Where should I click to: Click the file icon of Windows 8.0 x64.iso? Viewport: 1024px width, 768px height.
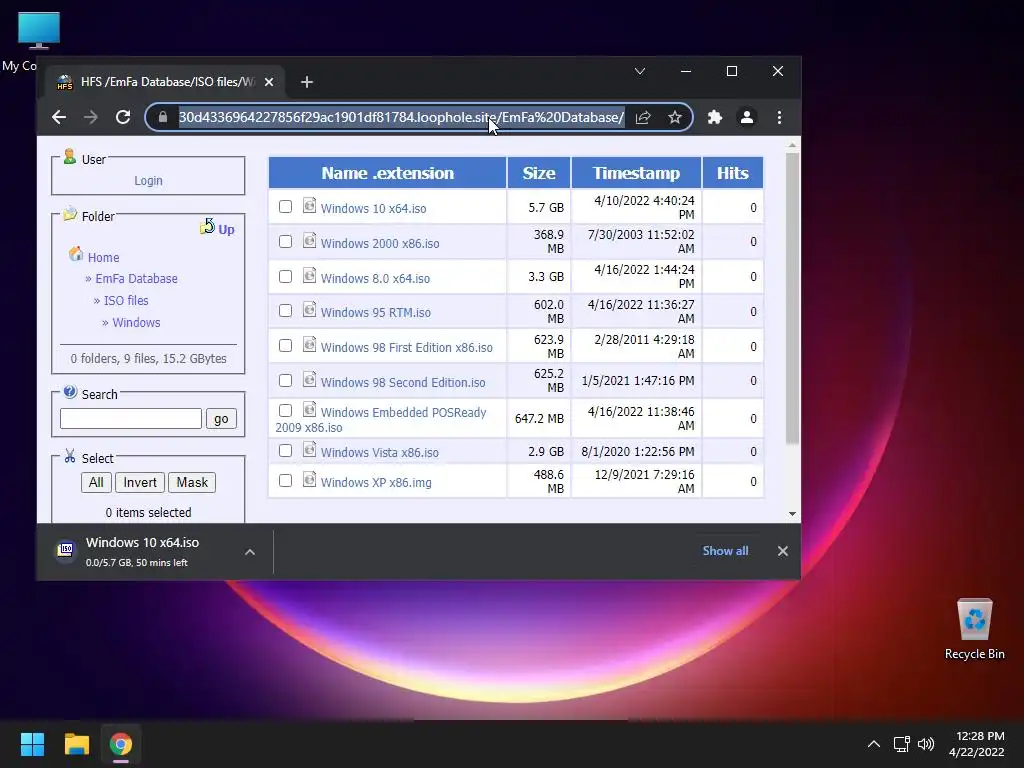310,276
